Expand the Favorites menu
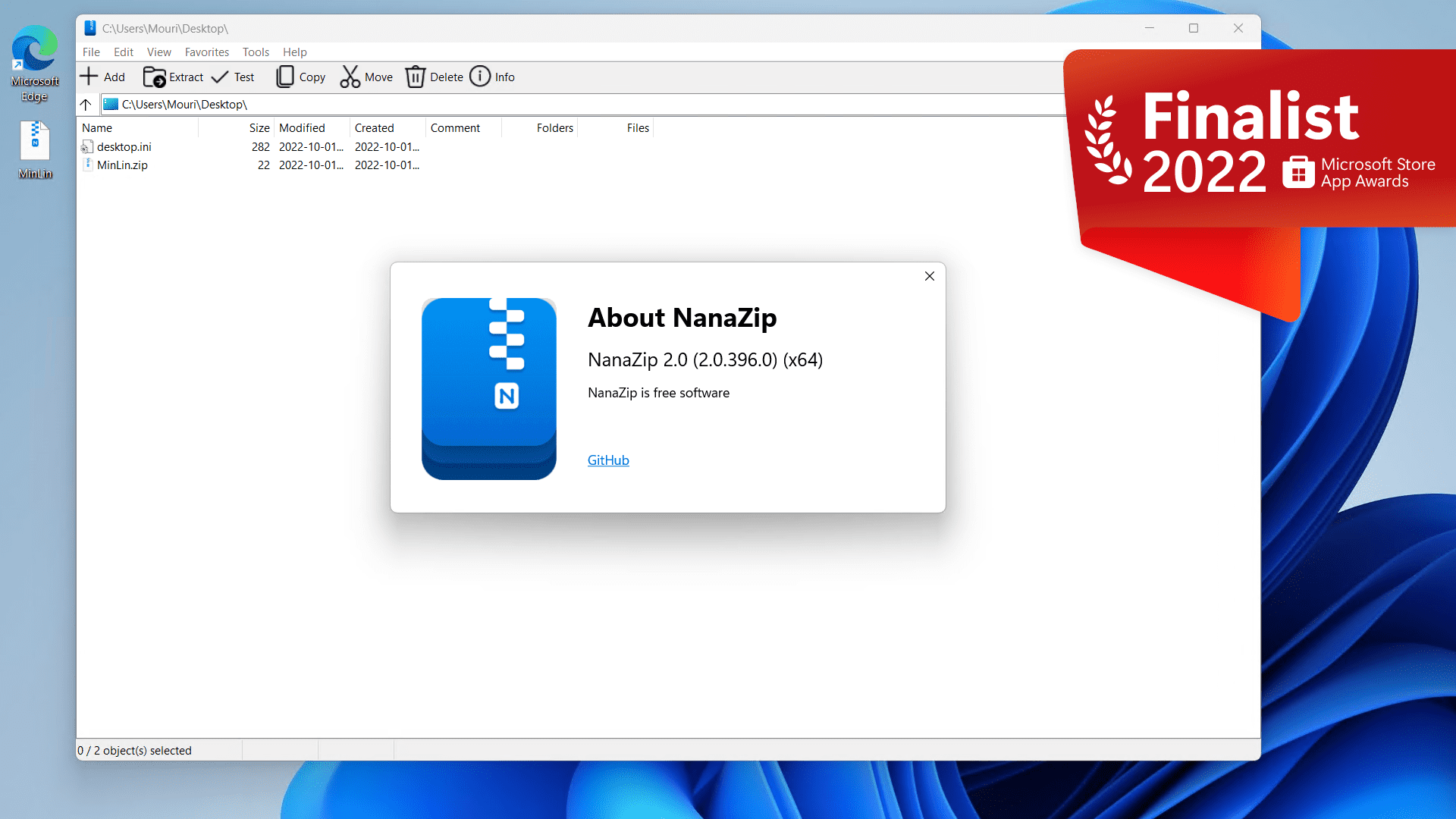1456x819 pixels. click(x=205, y=51)
